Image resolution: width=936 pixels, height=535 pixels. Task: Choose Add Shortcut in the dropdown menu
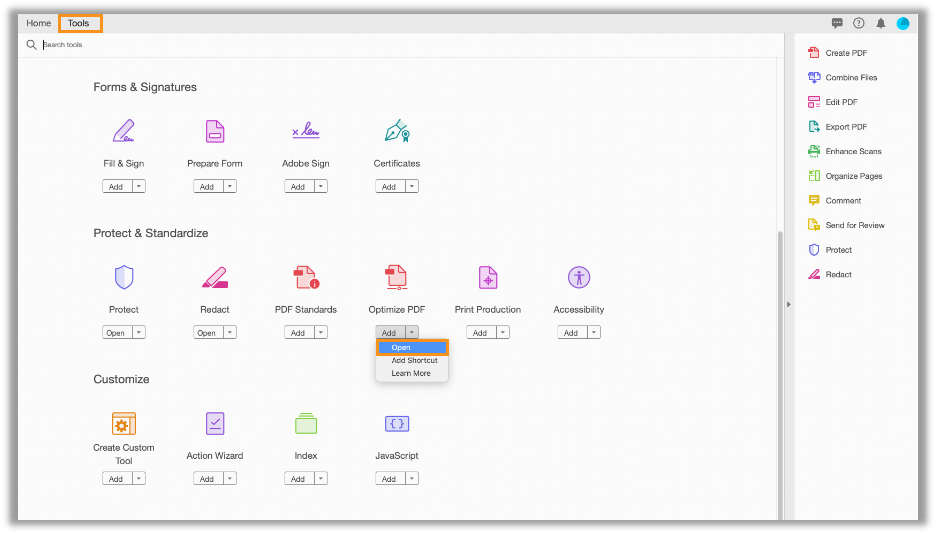click(412, 361)
